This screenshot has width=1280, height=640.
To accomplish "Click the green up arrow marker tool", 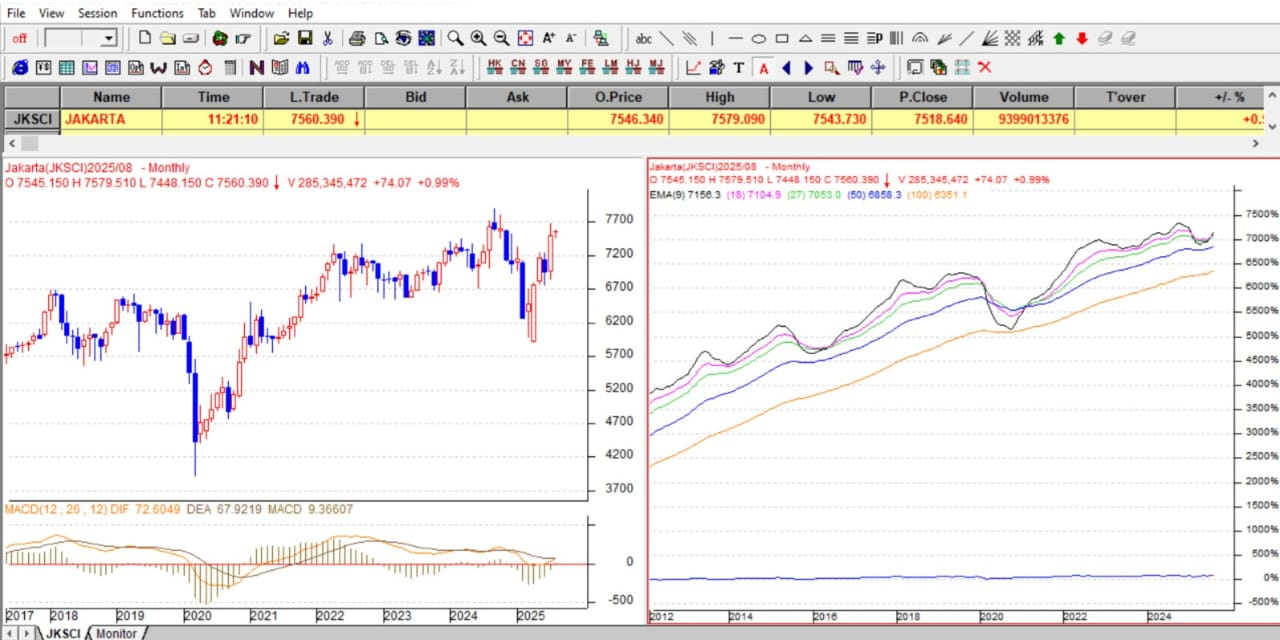I will 1058,38.
